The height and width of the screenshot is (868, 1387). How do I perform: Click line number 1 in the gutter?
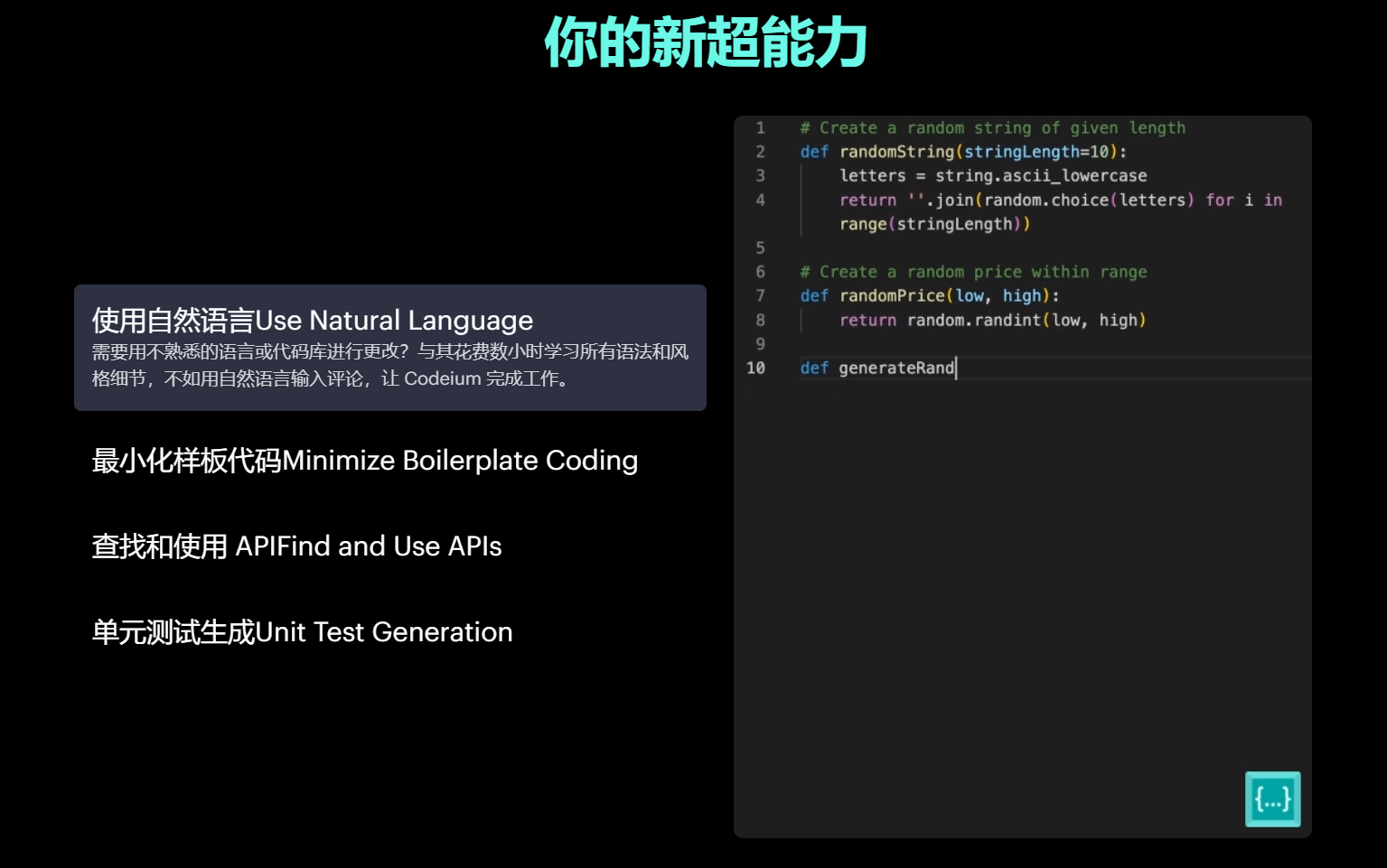click(x=760, y=127)
